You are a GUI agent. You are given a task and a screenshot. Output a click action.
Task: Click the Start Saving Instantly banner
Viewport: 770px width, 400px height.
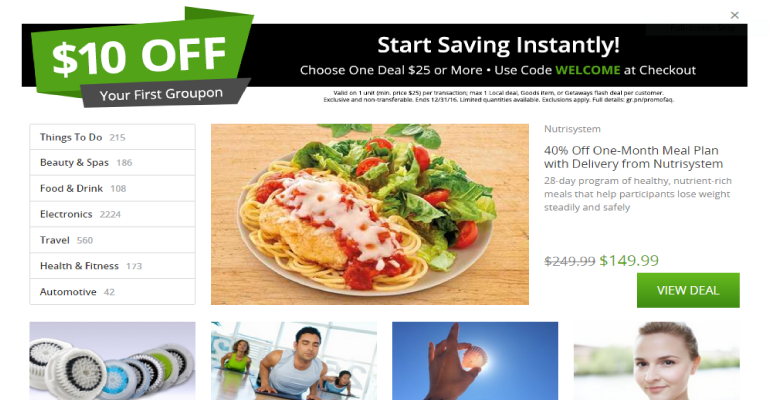(x=498, y=45)
